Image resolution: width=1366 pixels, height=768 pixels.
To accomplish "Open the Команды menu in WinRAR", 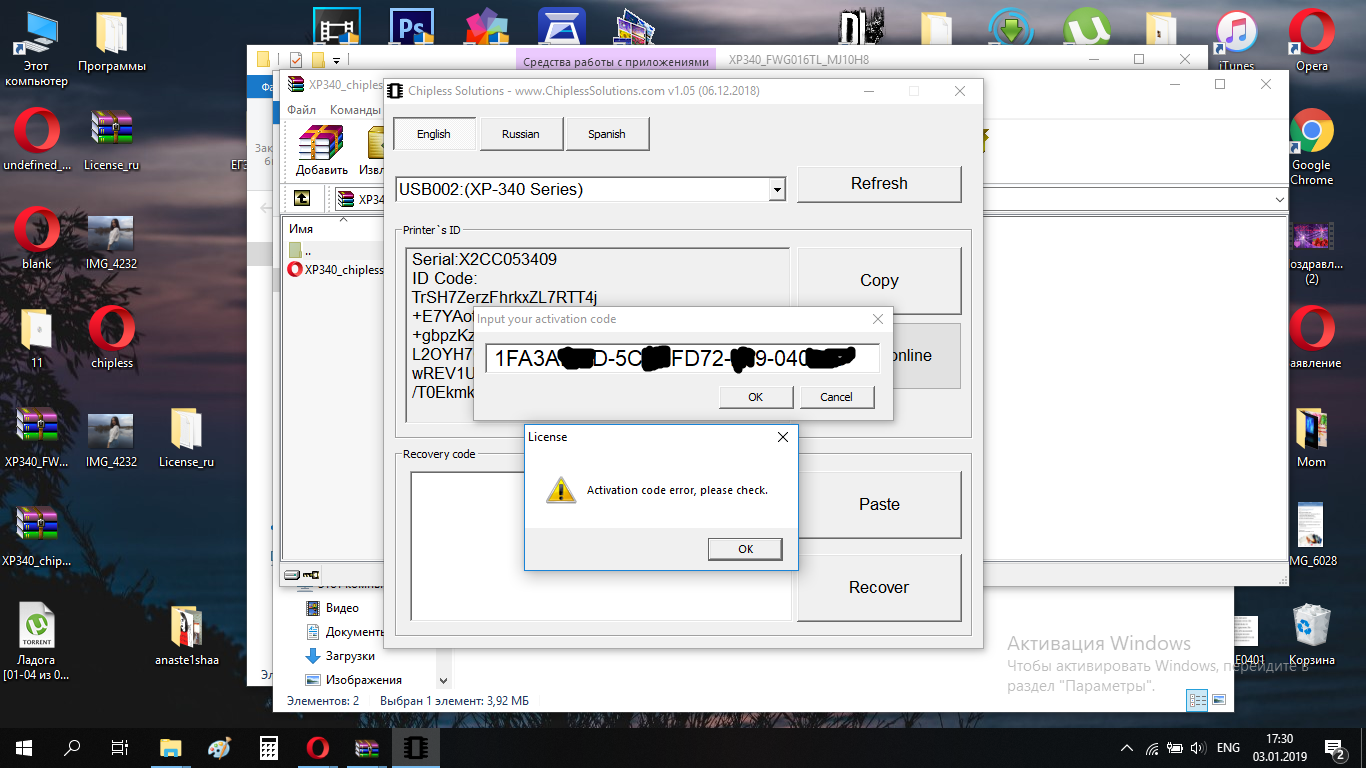I will [355, 110].
